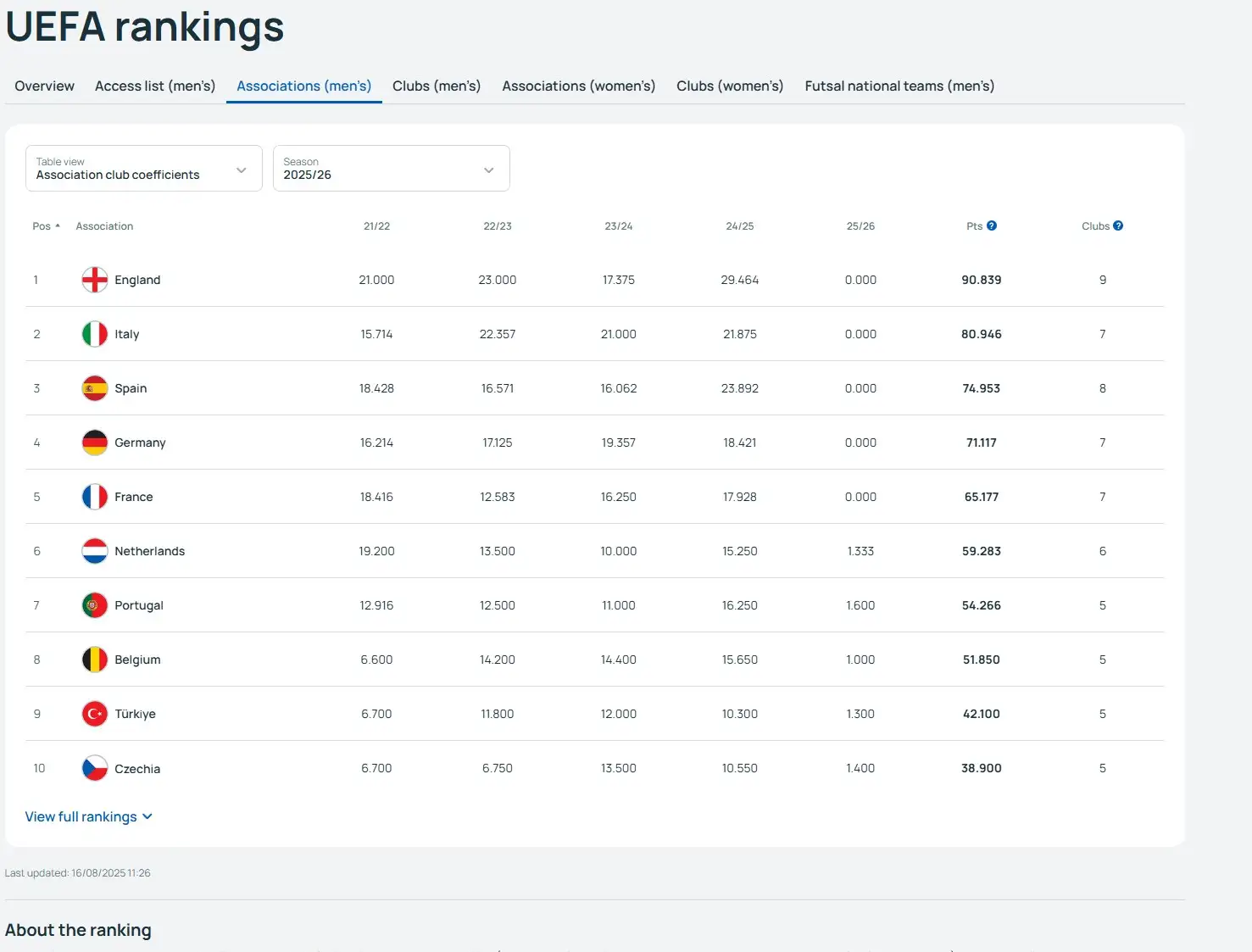Click the Italy flag icon
Screen dimensions: 1252x952
pyautogui.click(x=94, y=334)
